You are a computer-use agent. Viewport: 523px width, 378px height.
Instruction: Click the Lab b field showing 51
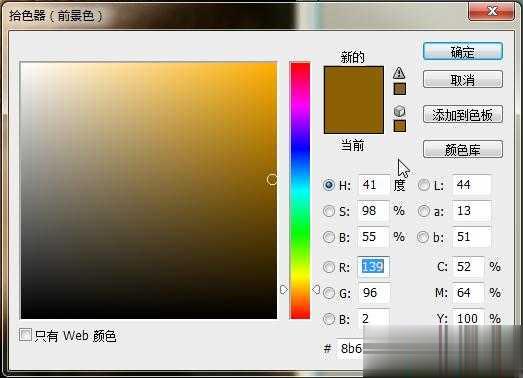click(472, 237)
